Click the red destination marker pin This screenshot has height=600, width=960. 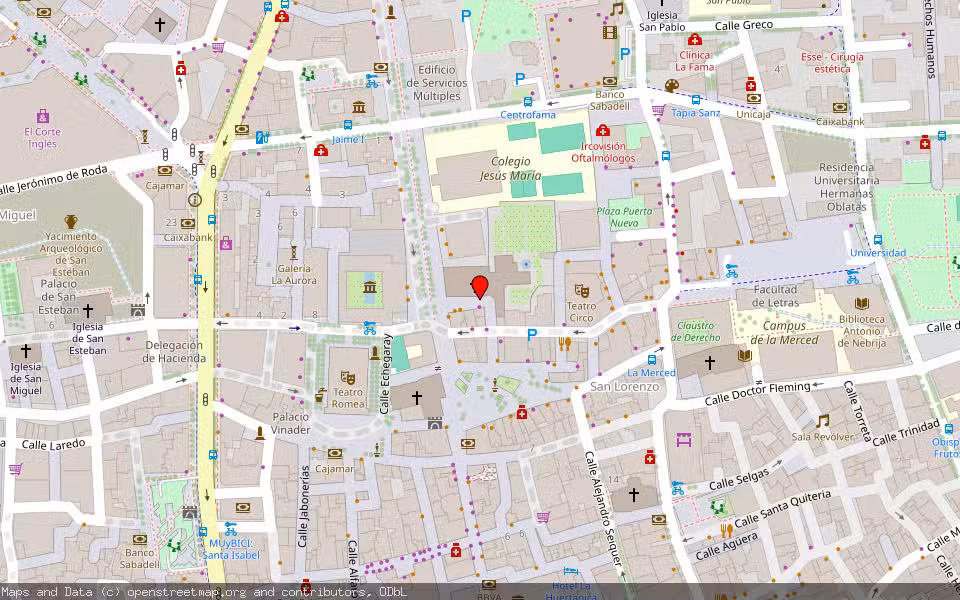(479, 289)
